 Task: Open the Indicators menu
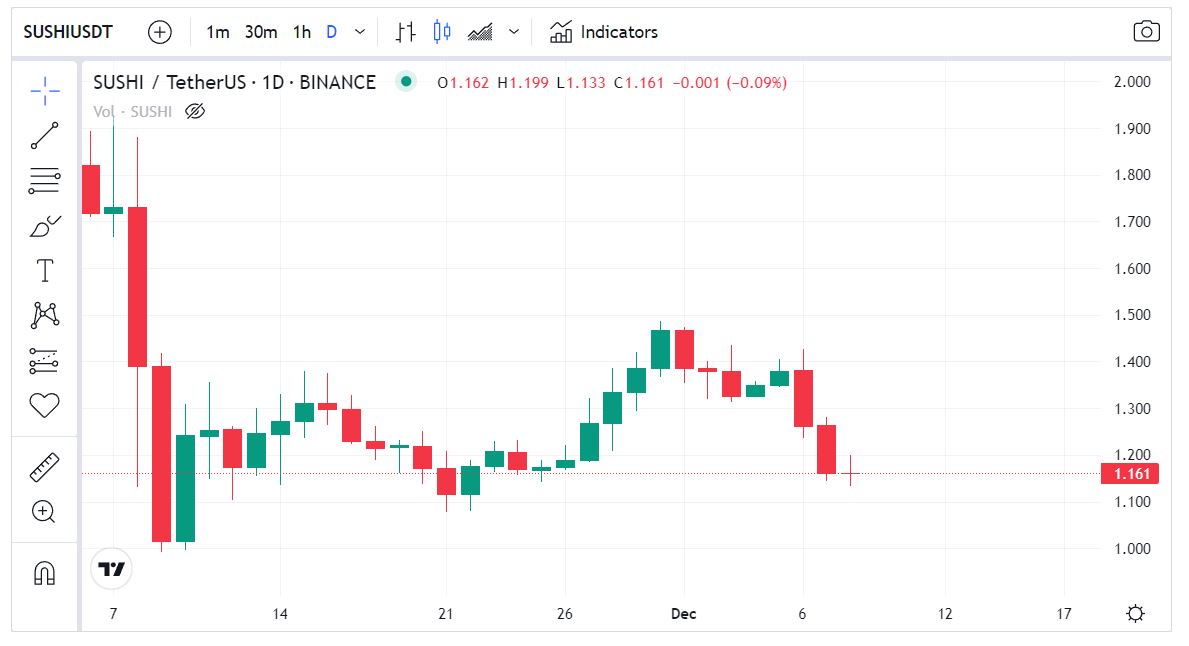tap(604, 32)
